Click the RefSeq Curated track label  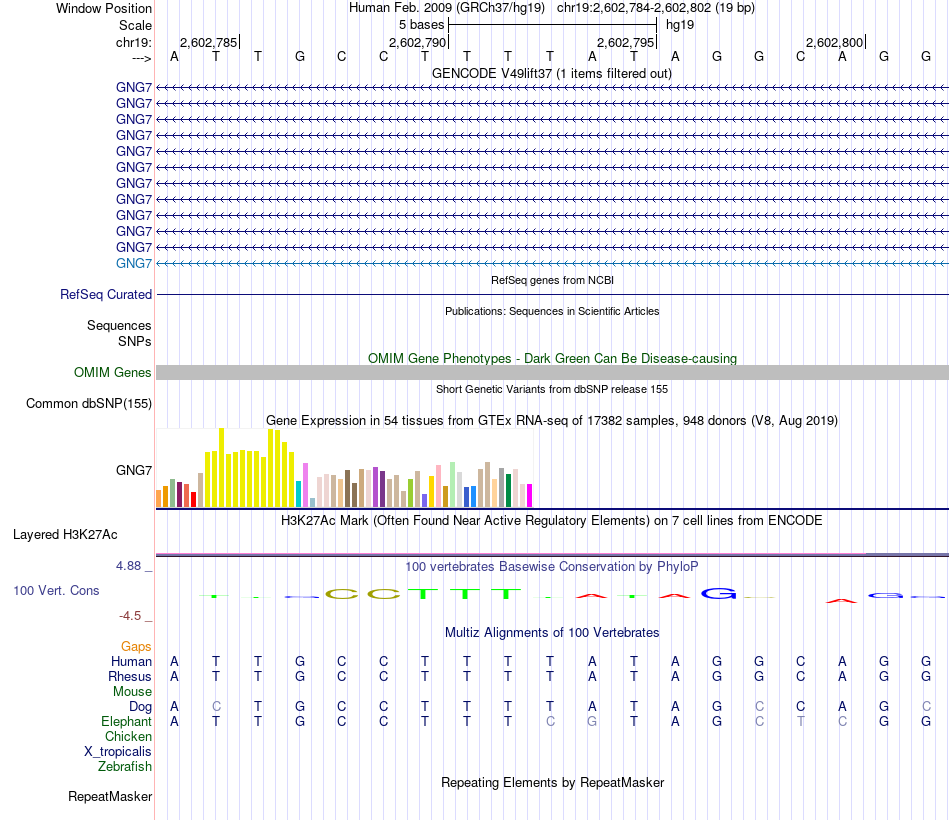[x=105, y=295]
